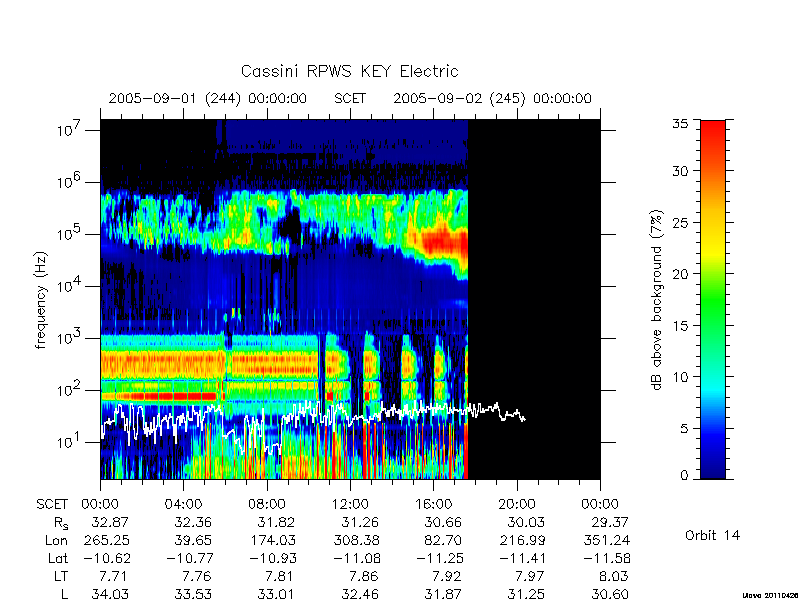This screenshot has width=800, height=600.
Task: Click the 'dB above background (7%)' label
Action: (x=657, y=300)
